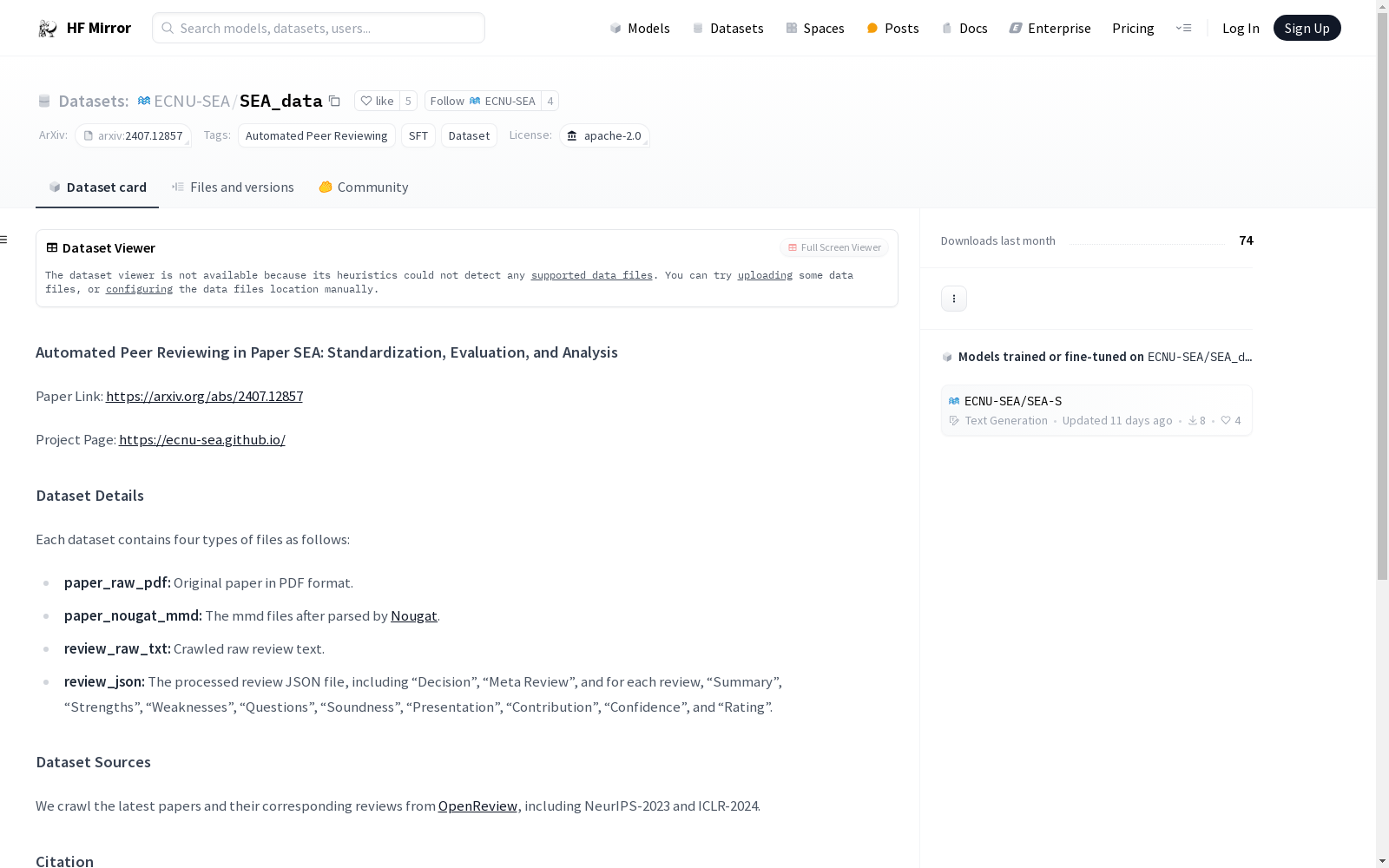View the 4 followers count
Screen dimensions: 1389x868
click(x=550, y=101)
